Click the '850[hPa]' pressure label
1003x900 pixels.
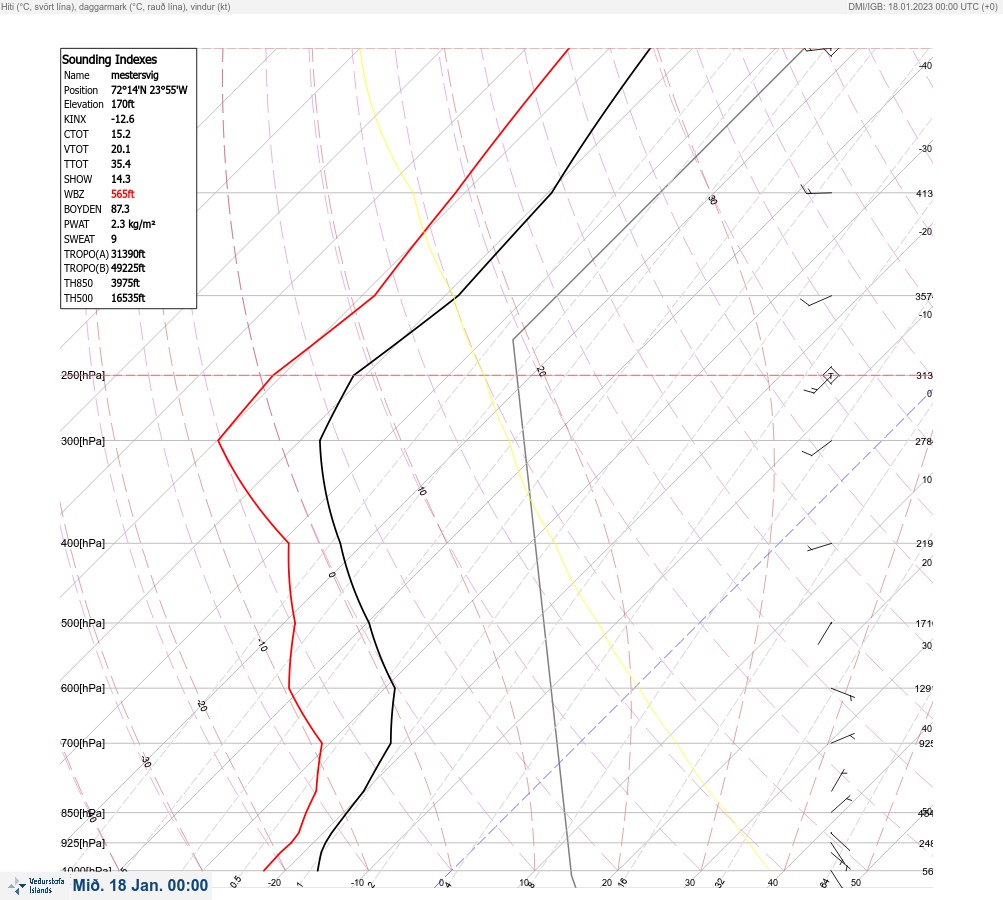(83, 813)
